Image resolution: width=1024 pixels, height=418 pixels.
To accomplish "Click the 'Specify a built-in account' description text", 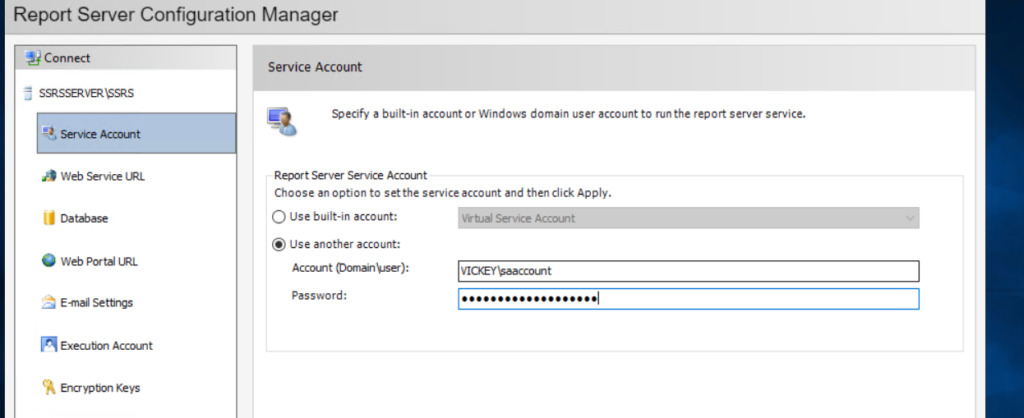I will coord(568,114).
